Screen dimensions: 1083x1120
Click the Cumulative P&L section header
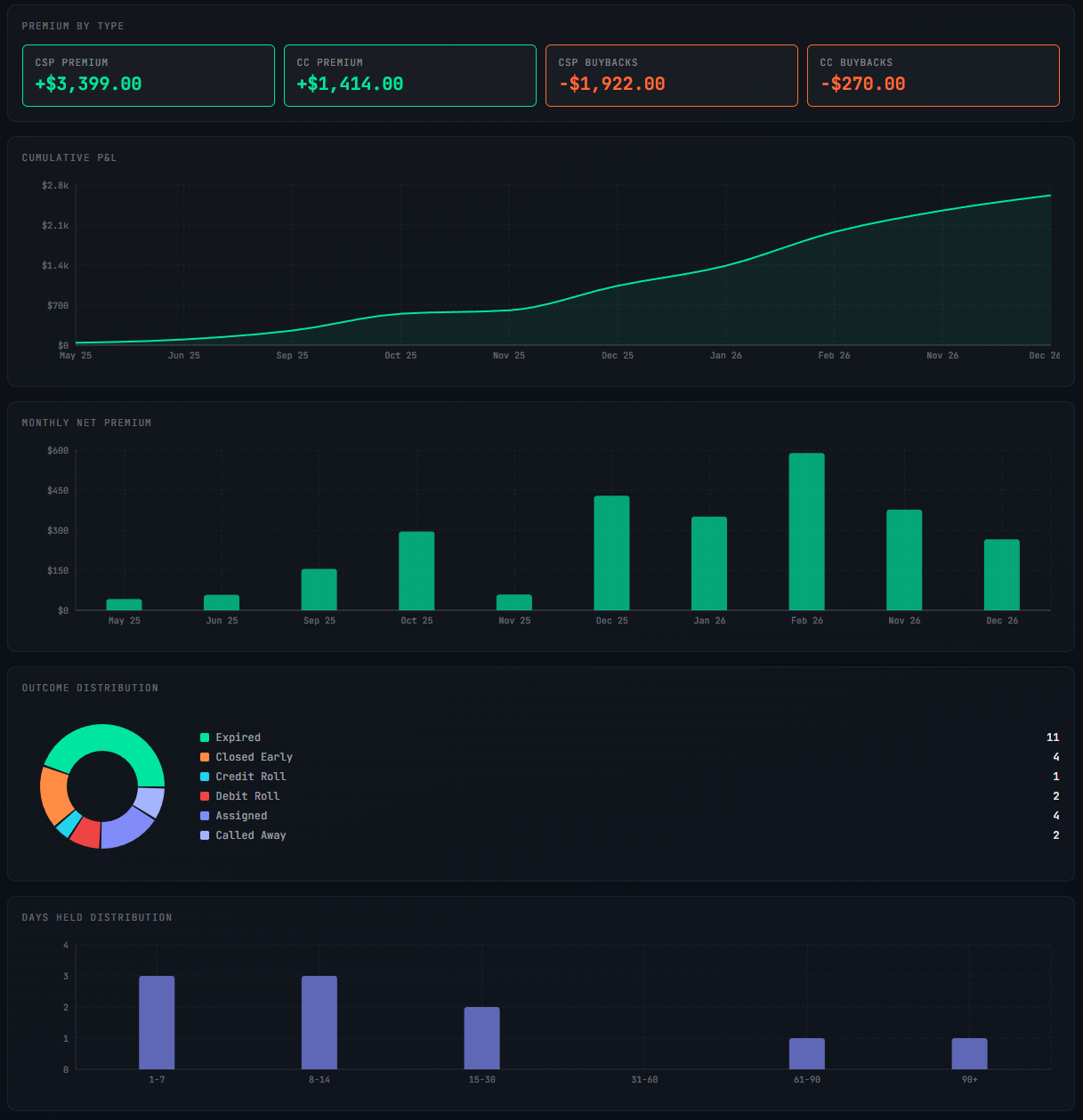pyautogui.click(x=69, y=157)
